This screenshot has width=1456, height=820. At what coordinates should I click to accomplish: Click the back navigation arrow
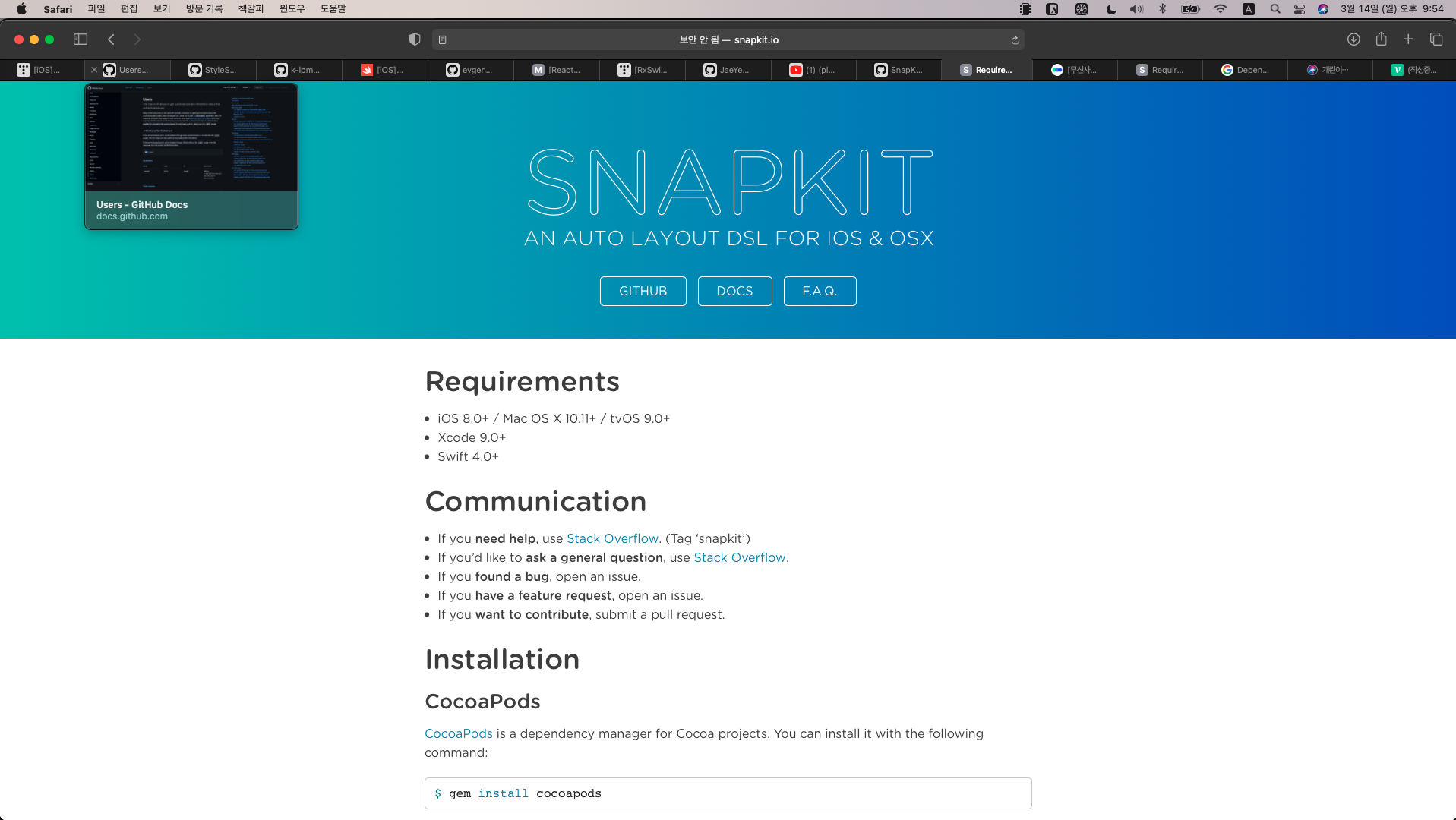point(111,39)
